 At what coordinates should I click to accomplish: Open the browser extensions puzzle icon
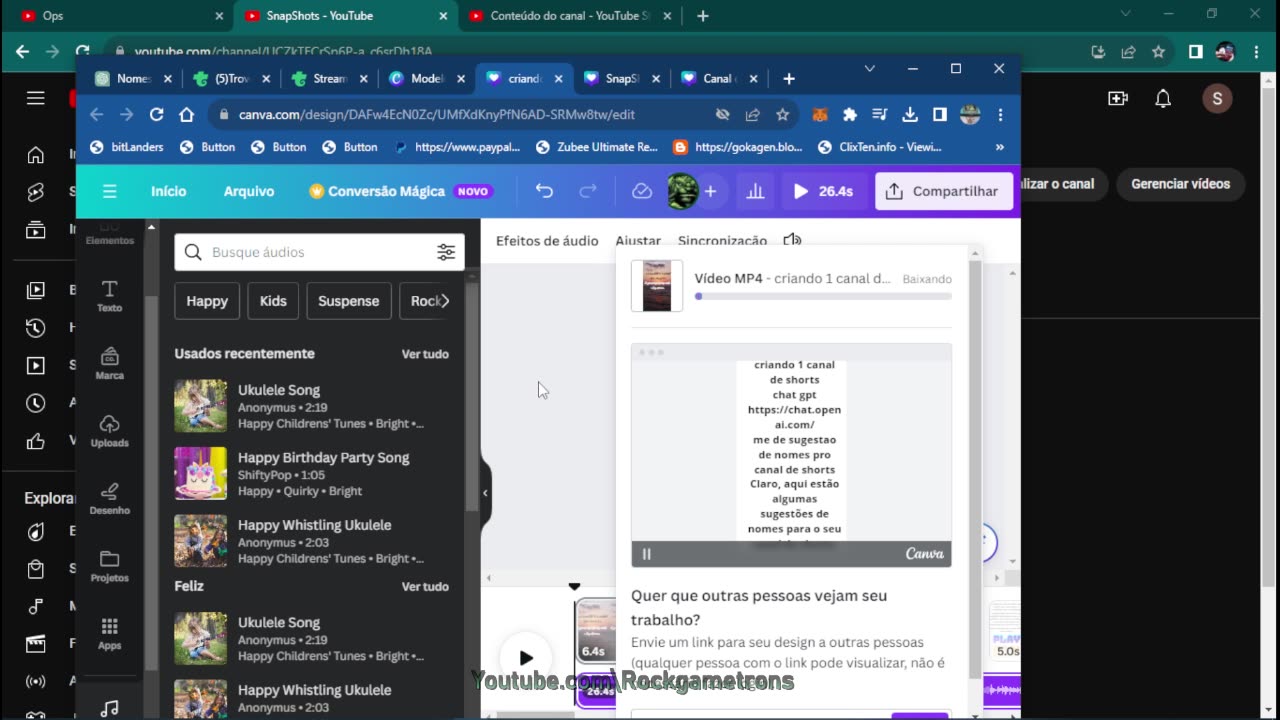pyautogui.click(x=850, y=115)
